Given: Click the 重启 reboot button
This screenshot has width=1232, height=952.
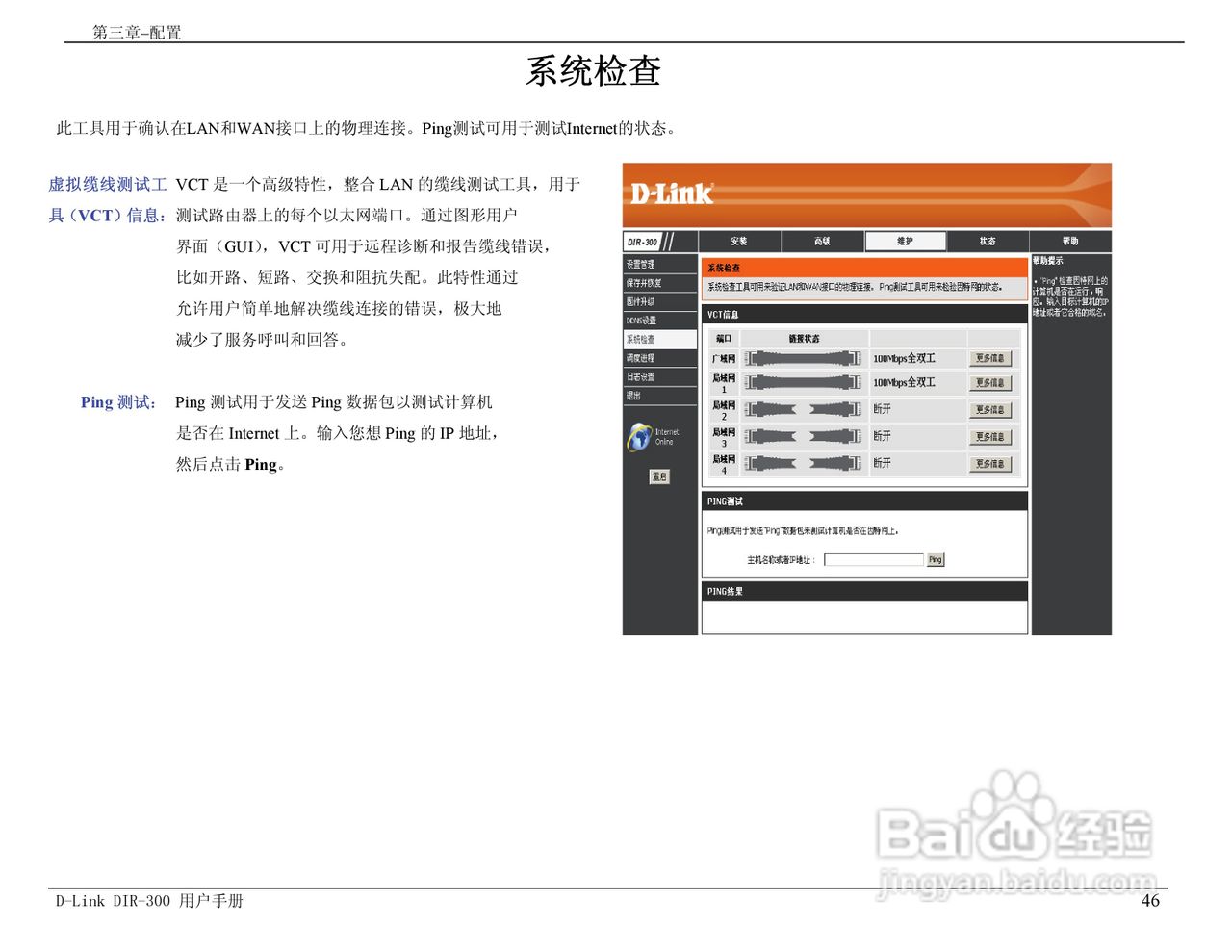Looking at the screenshot, I should [659, 476].
